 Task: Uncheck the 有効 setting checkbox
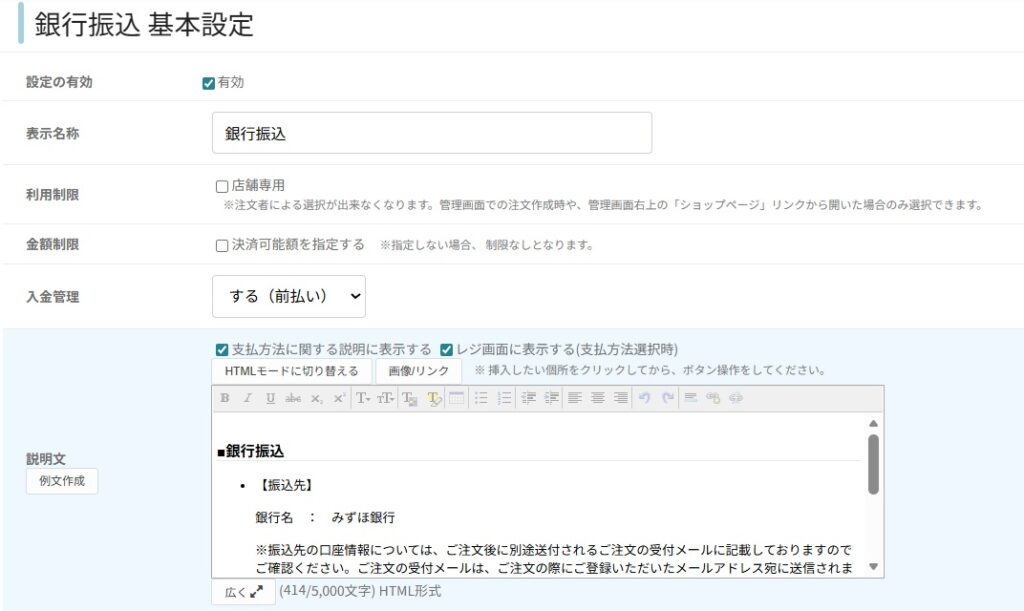209,83
